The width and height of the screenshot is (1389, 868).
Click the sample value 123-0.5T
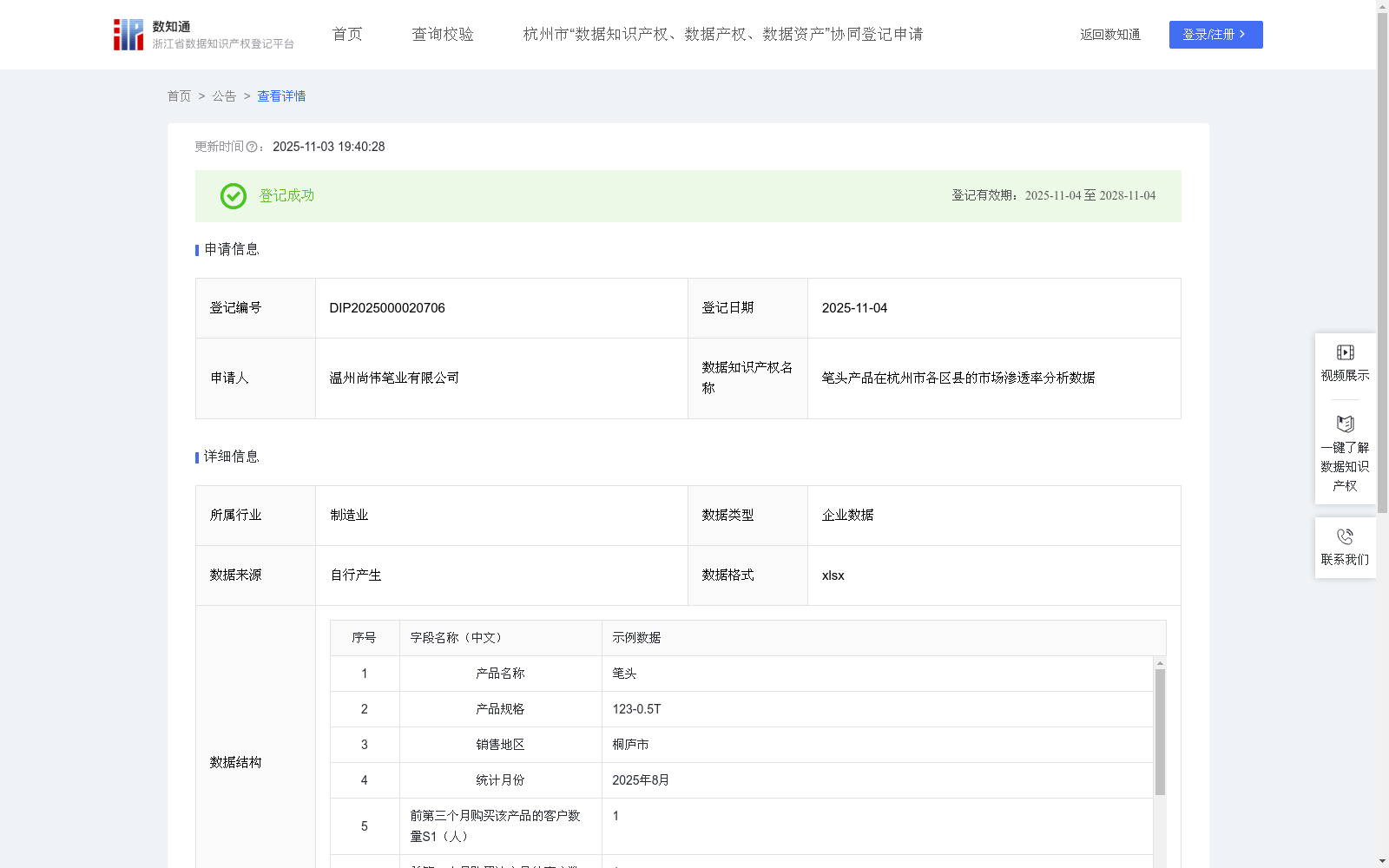coord(636,709)
